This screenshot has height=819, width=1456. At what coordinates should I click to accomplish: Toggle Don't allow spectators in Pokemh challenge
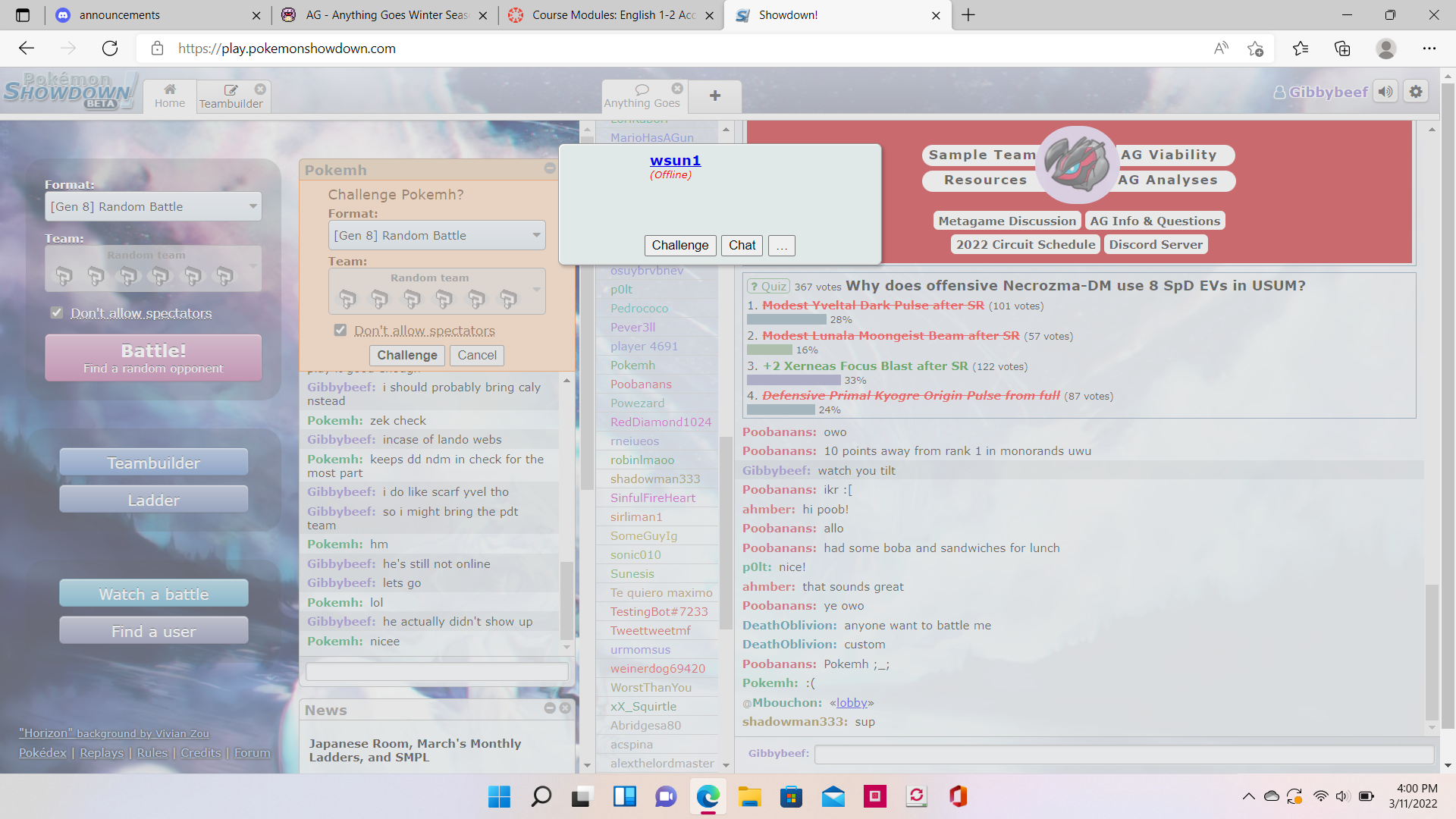coord(340,330)
